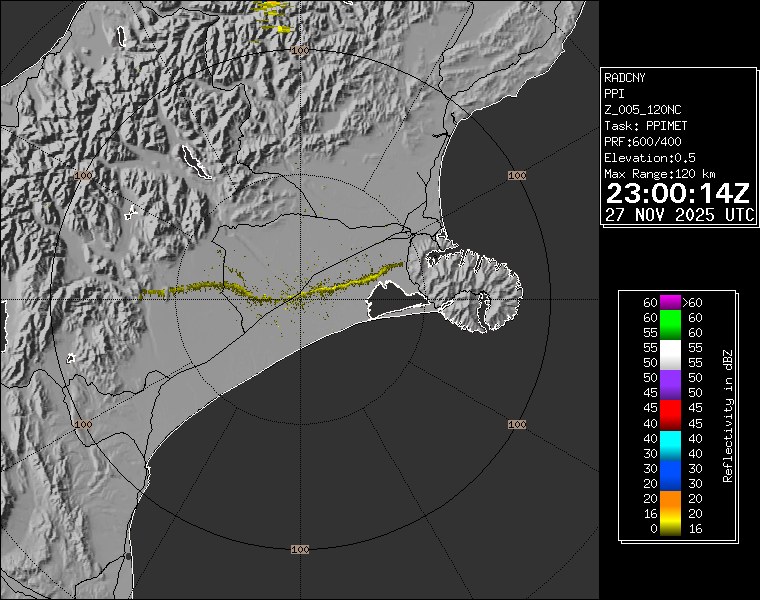This screenshot has height=600, width=760.
Task: Click the '27 NOV 2025 UTC' date
Action: coord(680,215)
